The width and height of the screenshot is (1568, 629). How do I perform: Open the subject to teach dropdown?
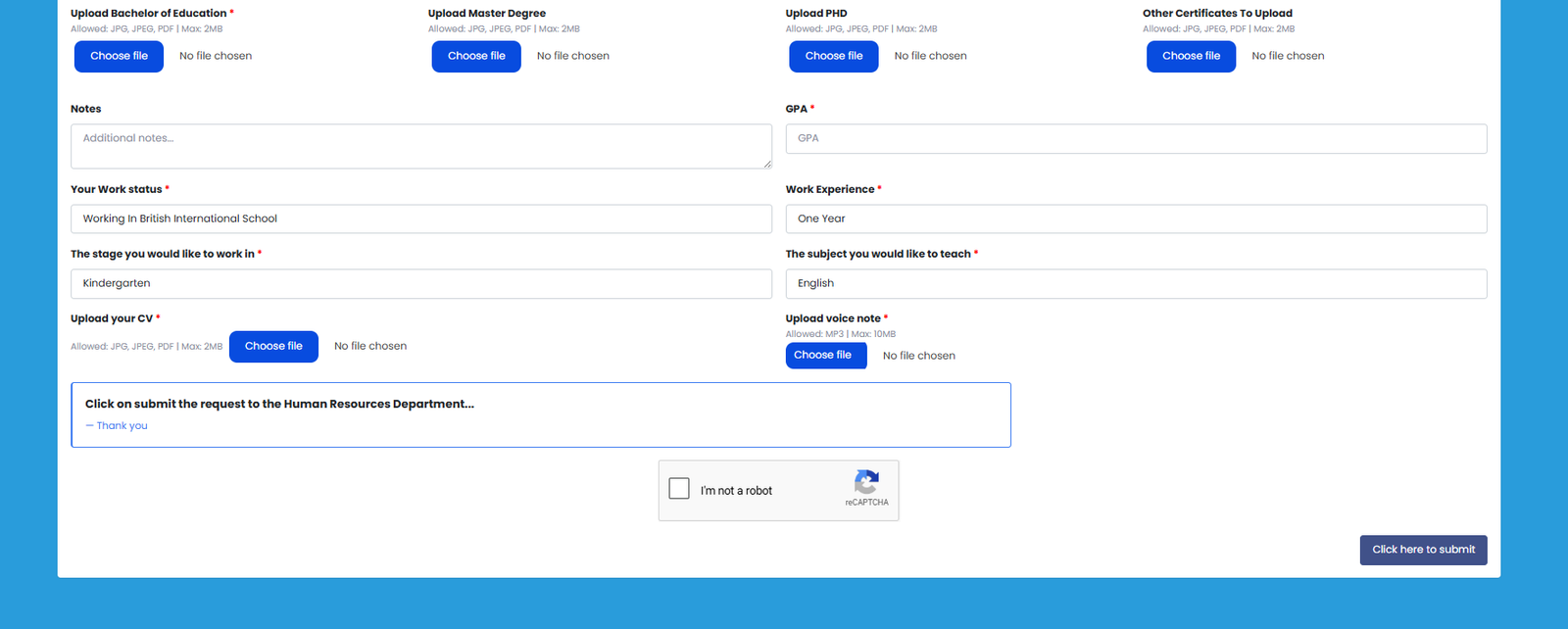(1135, 283)
